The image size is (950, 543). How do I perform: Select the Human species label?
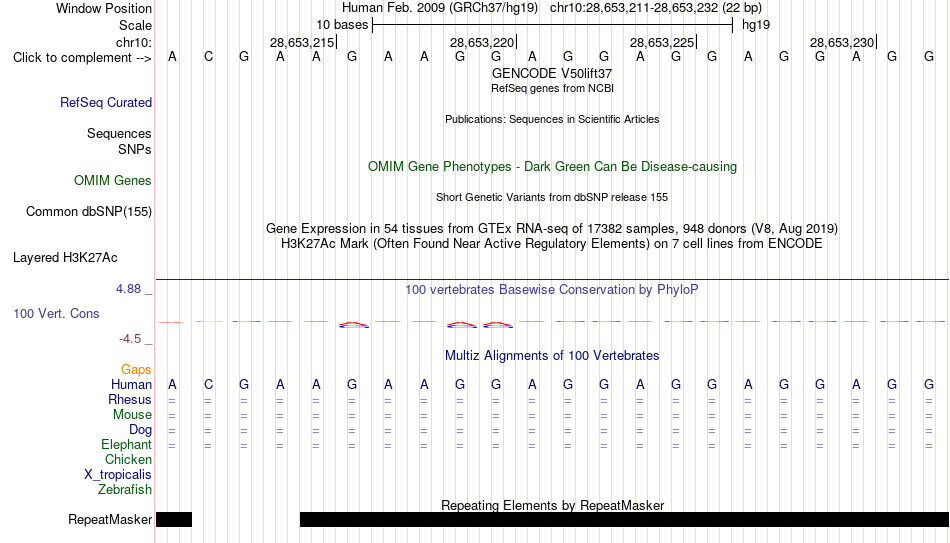131,385
